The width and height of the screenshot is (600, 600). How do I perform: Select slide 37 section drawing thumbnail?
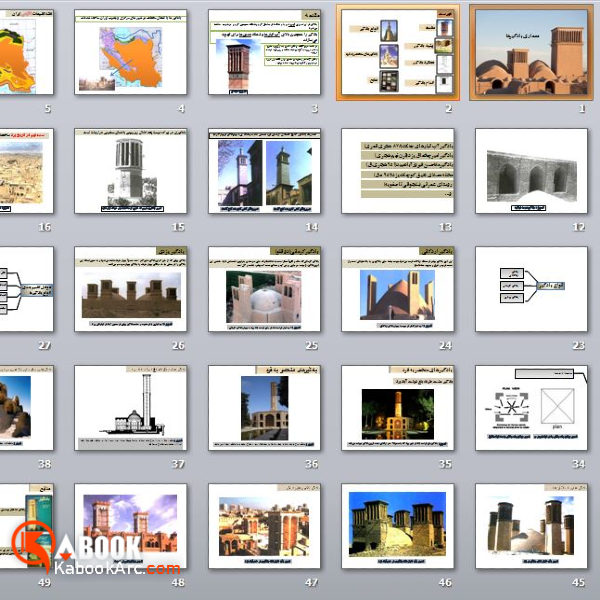point(130,408)
